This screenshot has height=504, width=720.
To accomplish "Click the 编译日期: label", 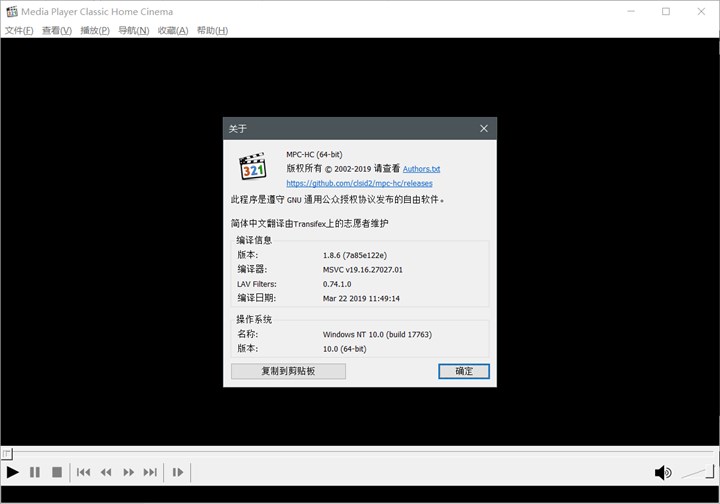I will (x=257, y=298).
